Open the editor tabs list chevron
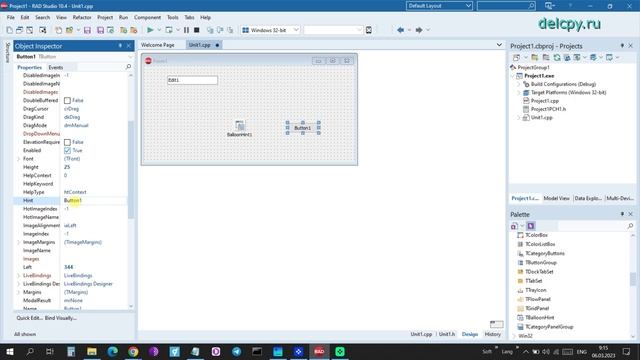Image resolution: width=640 pixels, height=360 pixels. pyautogui.click(x=499, y=45)
